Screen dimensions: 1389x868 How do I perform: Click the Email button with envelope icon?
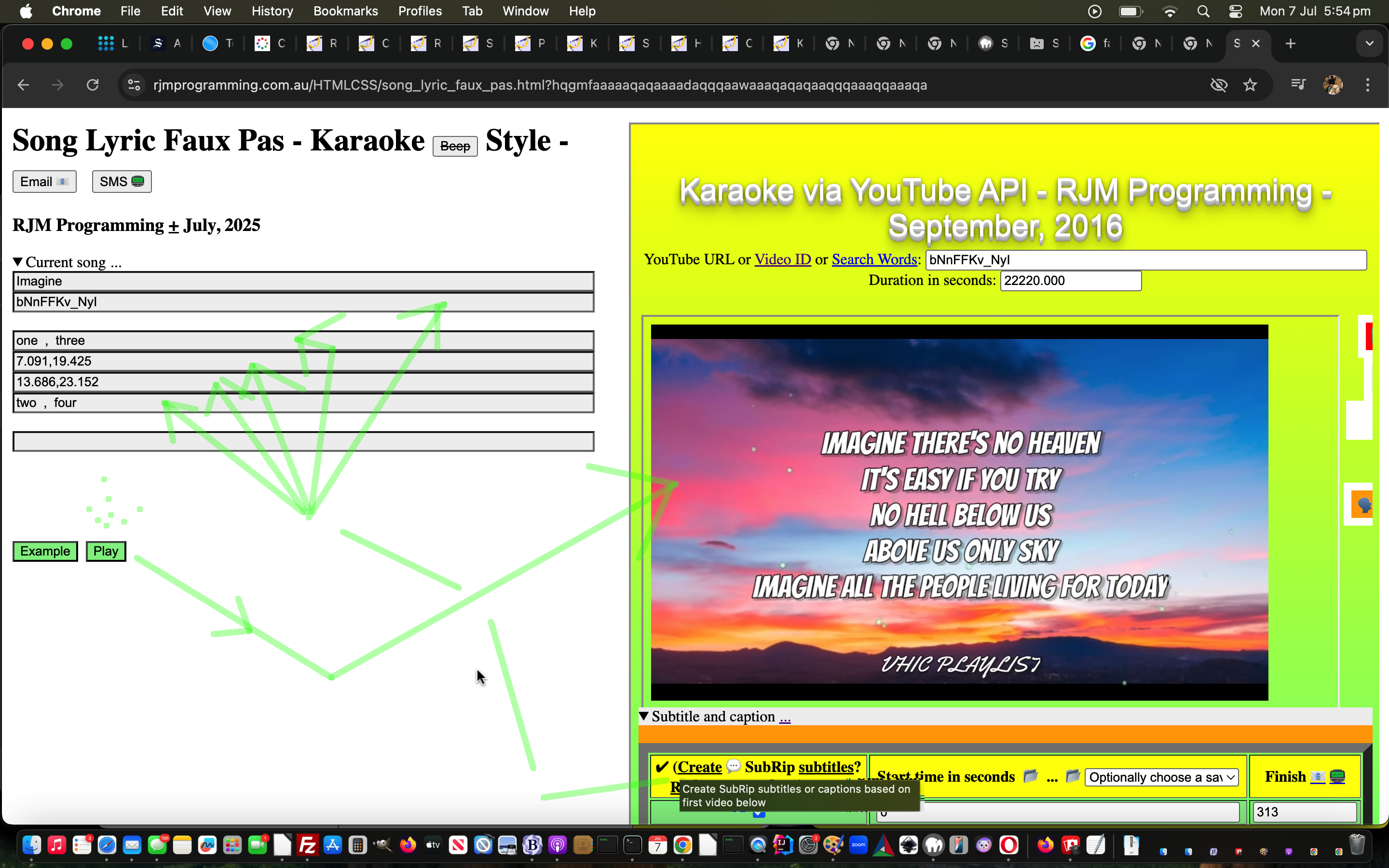(44, 181)
